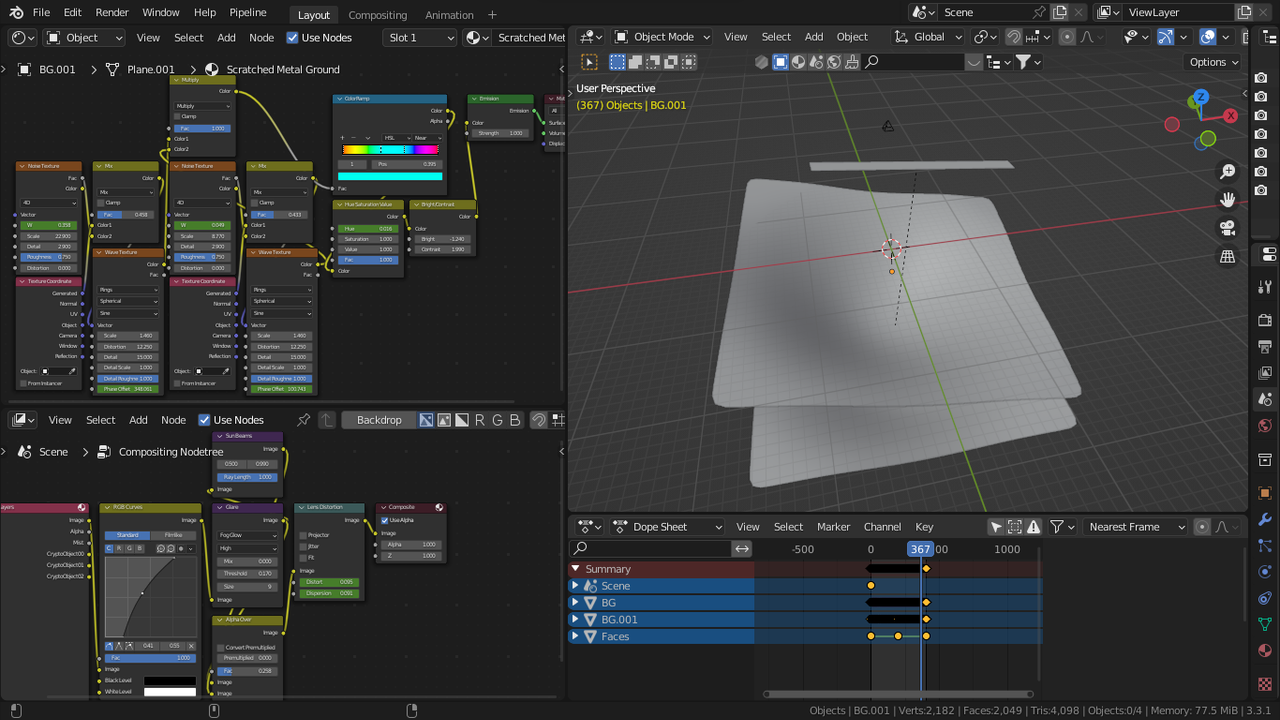The height and width of the screenshot is (720, 1280).
Task: Open the Particles properties tab
Action: coord(1265,546)
